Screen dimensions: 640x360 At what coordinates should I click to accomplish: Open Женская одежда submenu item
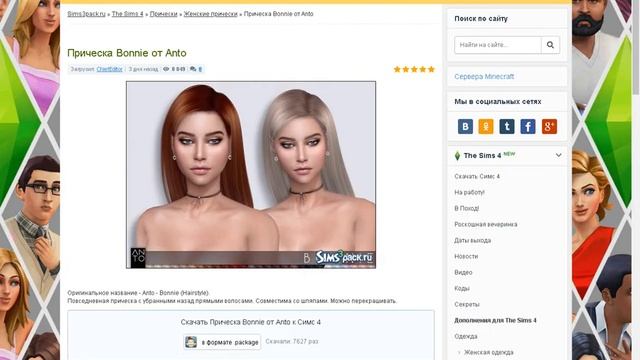489,352
